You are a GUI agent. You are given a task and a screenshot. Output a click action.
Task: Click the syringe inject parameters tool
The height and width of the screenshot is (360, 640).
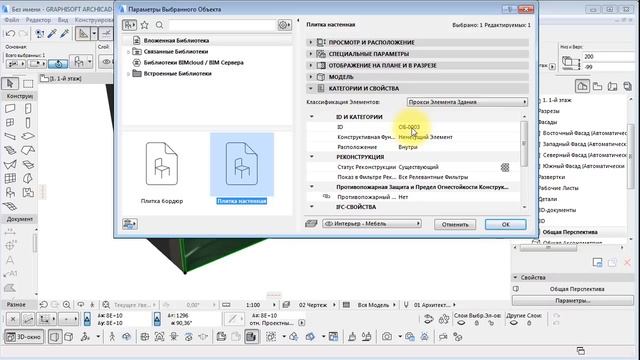click(64, 34)
